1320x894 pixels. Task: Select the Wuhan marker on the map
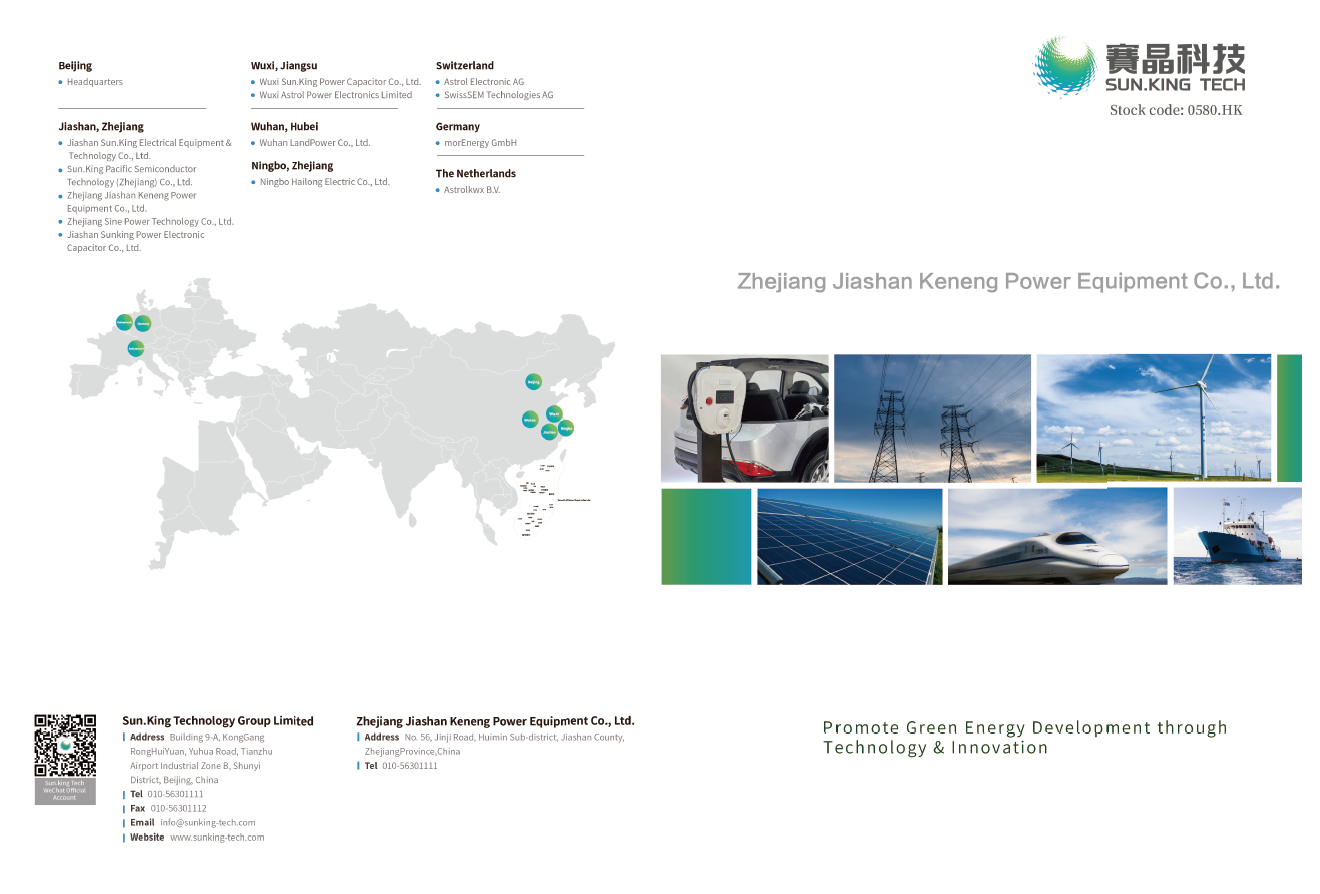click(530, 420)
